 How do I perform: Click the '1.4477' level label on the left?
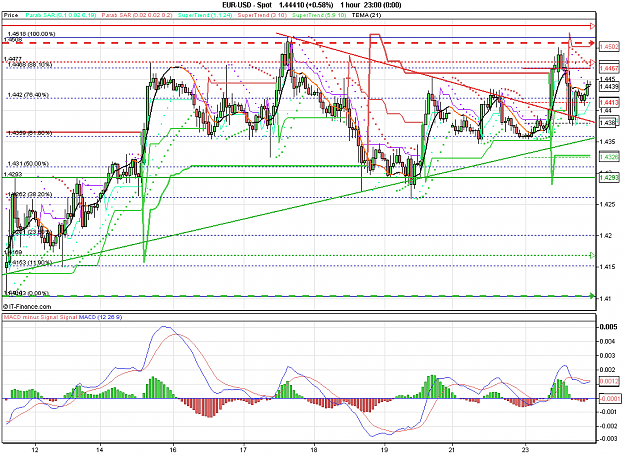click(x=12, y=59)
